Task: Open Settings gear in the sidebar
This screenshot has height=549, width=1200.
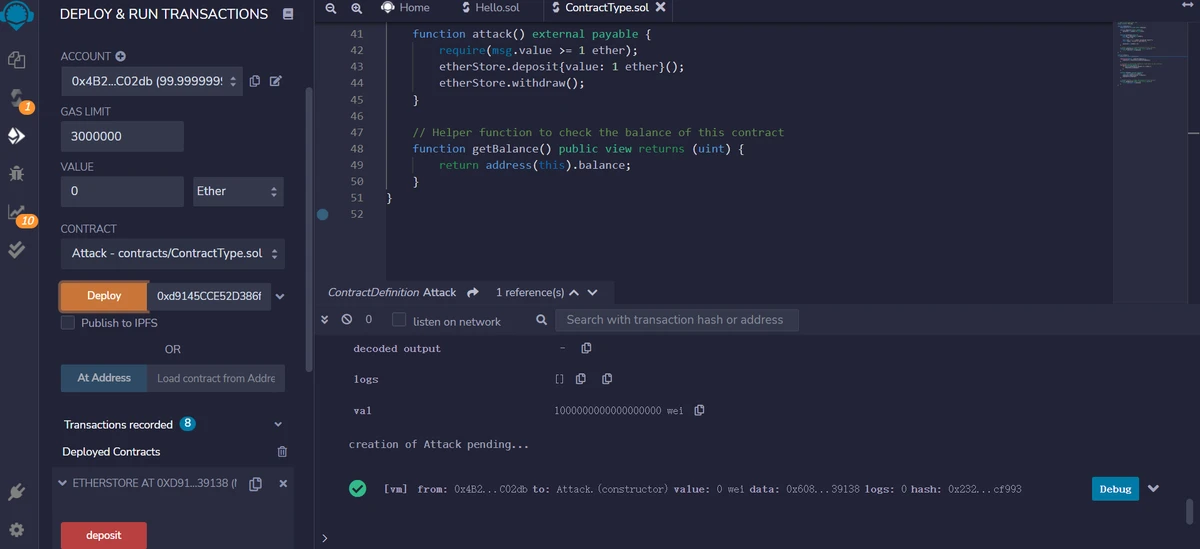Action: [x=16, y=529]
